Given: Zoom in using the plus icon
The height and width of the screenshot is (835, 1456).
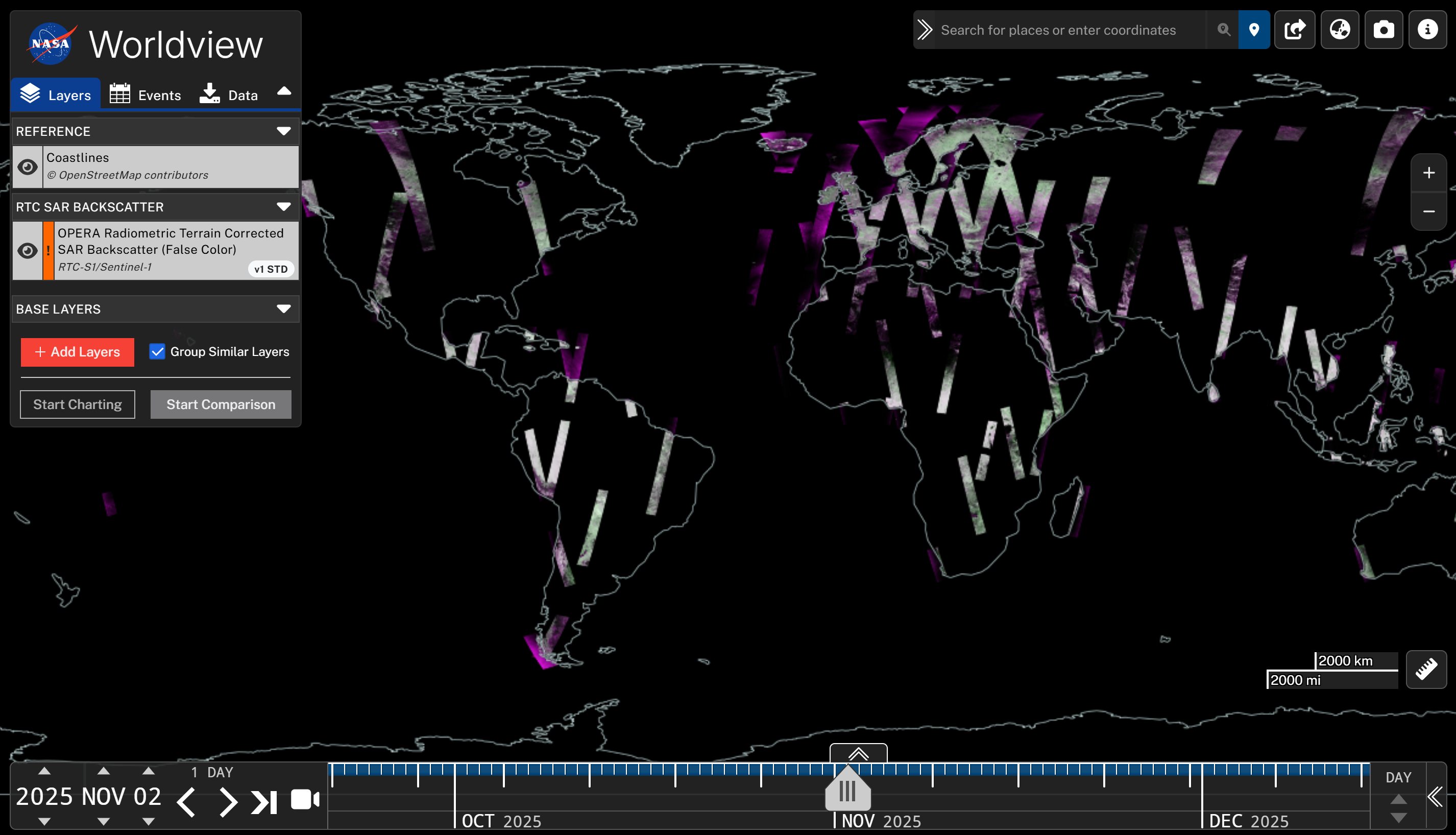Looking at the screenshot, I should coord(1428,172).
